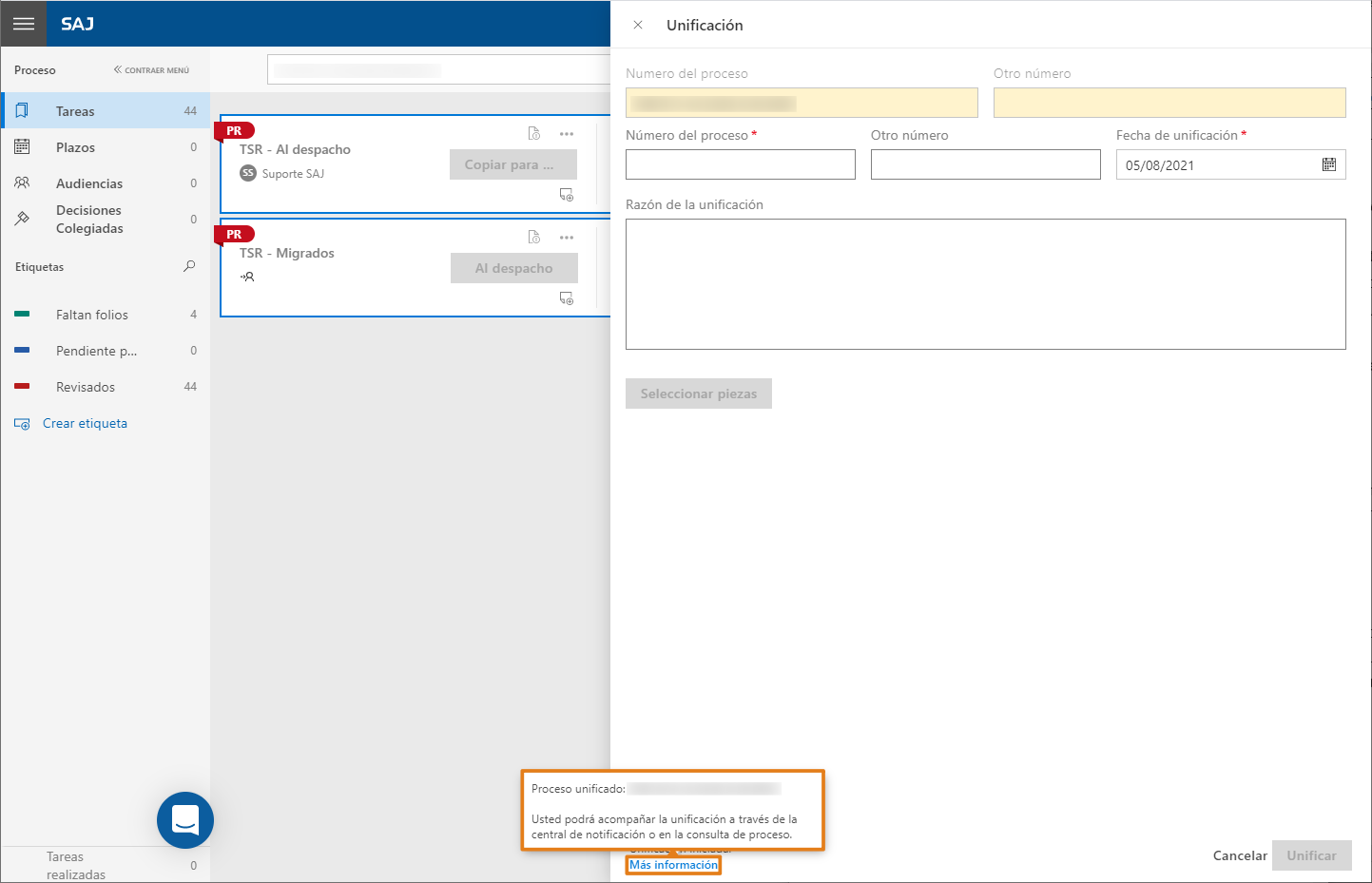This screenshot has width=1372, height=883.
Task: Add tag icon on TSR - Migrados card
Action: (567, 298)
